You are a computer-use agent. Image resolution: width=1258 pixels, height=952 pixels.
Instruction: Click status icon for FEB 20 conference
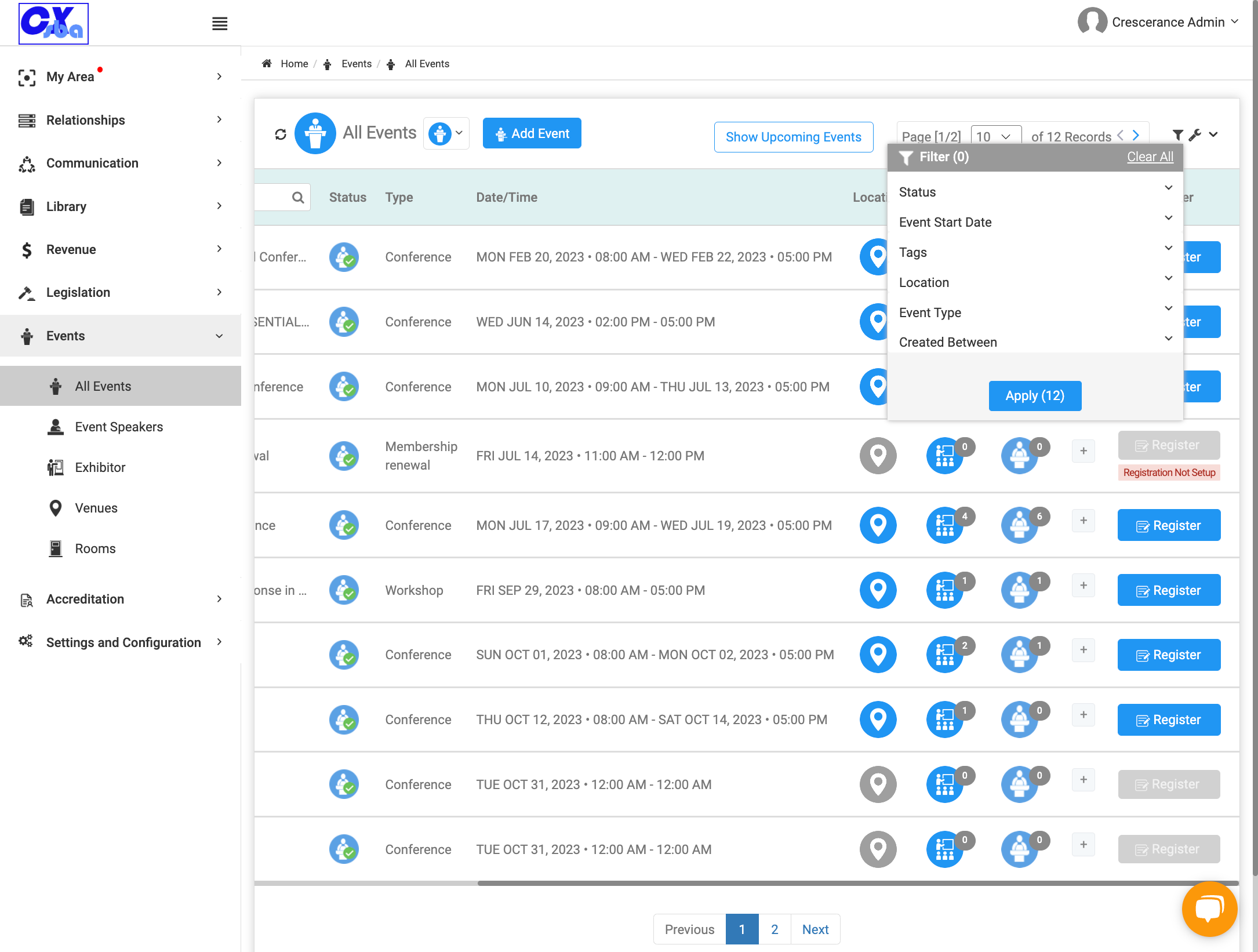(x=344, y=257)
